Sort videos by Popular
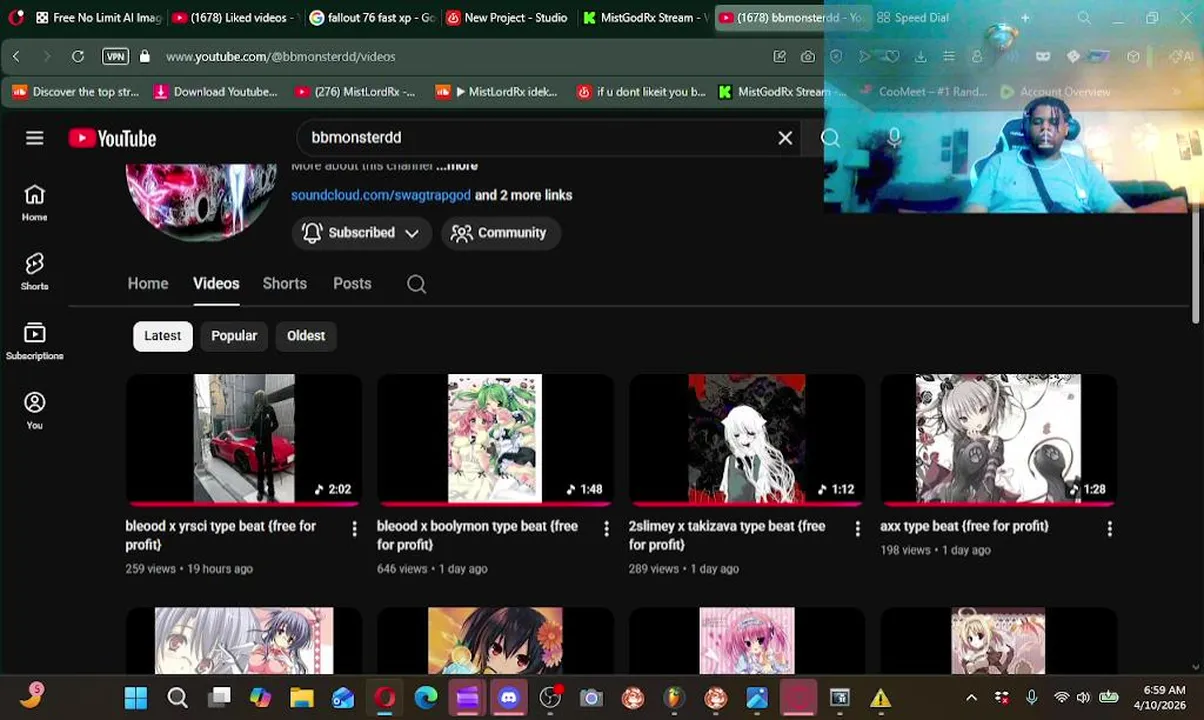Screen dimensions: 1204x720 [x=234, y=336]
